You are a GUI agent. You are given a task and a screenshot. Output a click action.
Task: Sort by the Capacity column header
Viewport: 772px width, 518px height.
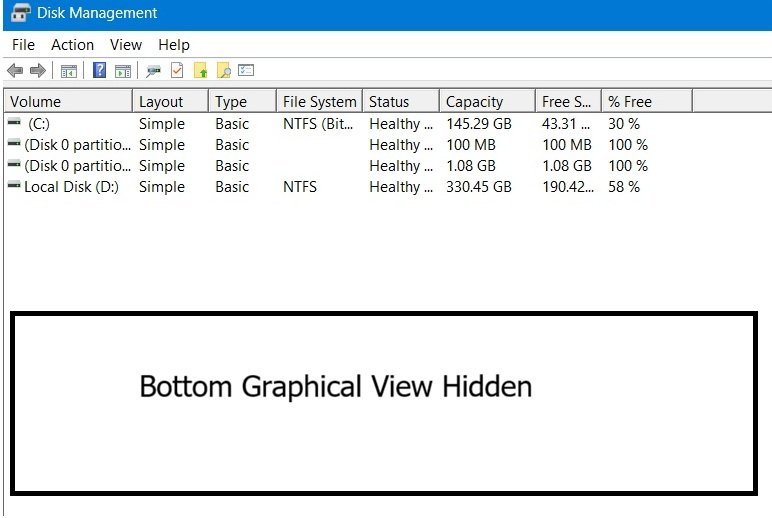pyautogui.click(x=487, y=101)
